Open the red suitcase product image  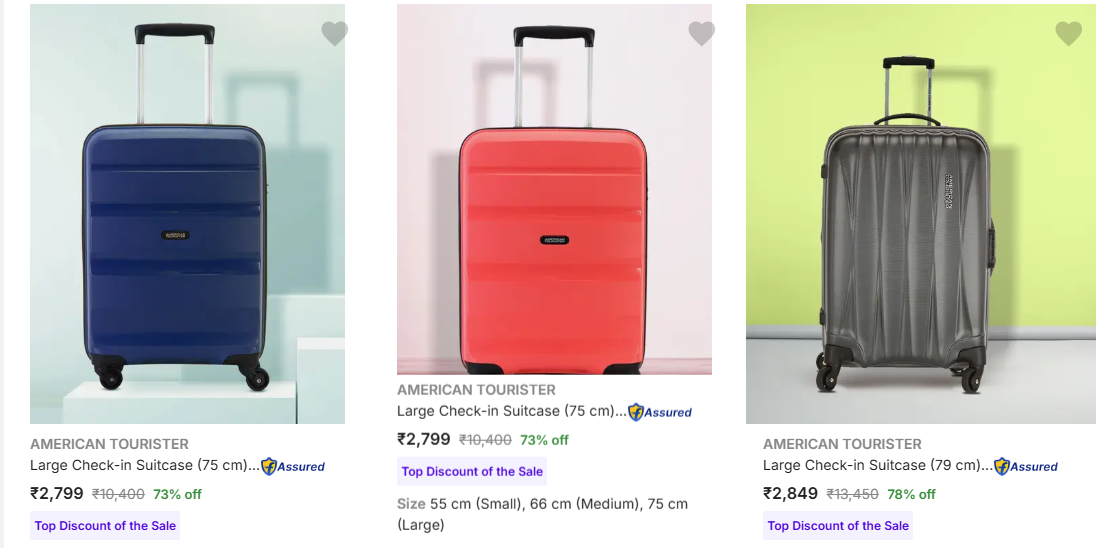[554, 190]
